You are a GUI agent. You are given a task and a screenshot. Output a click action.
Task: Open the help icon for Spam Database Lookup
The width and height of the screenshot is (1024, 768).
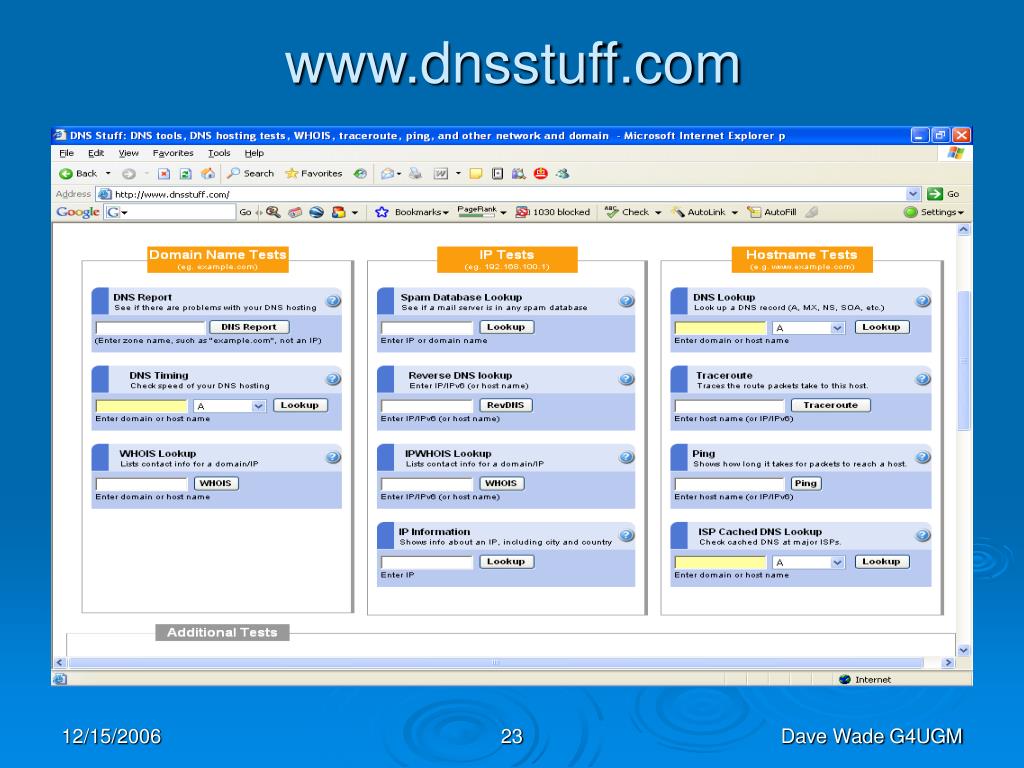pyautogui.click(x=626, y=301)
